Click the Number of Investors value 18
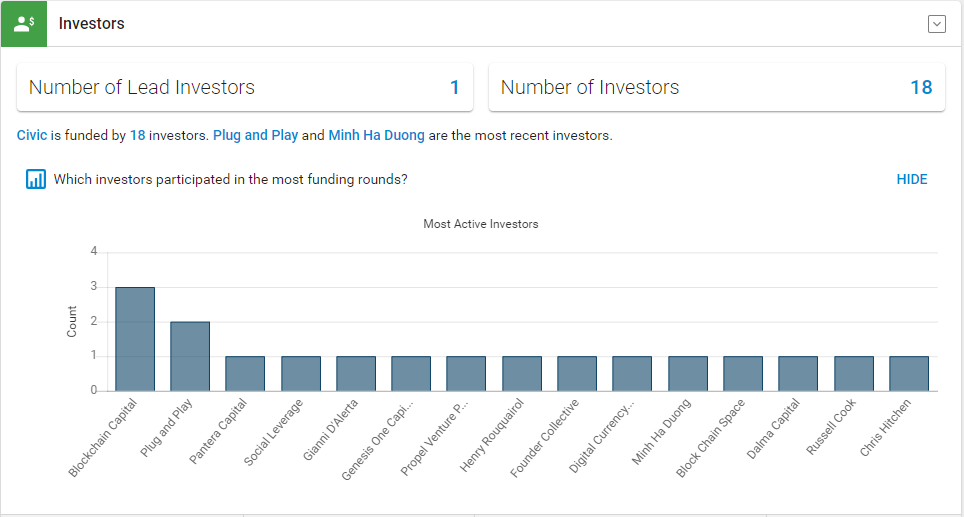This screenshot has width=964, height=517. click(x=921, y=87)
